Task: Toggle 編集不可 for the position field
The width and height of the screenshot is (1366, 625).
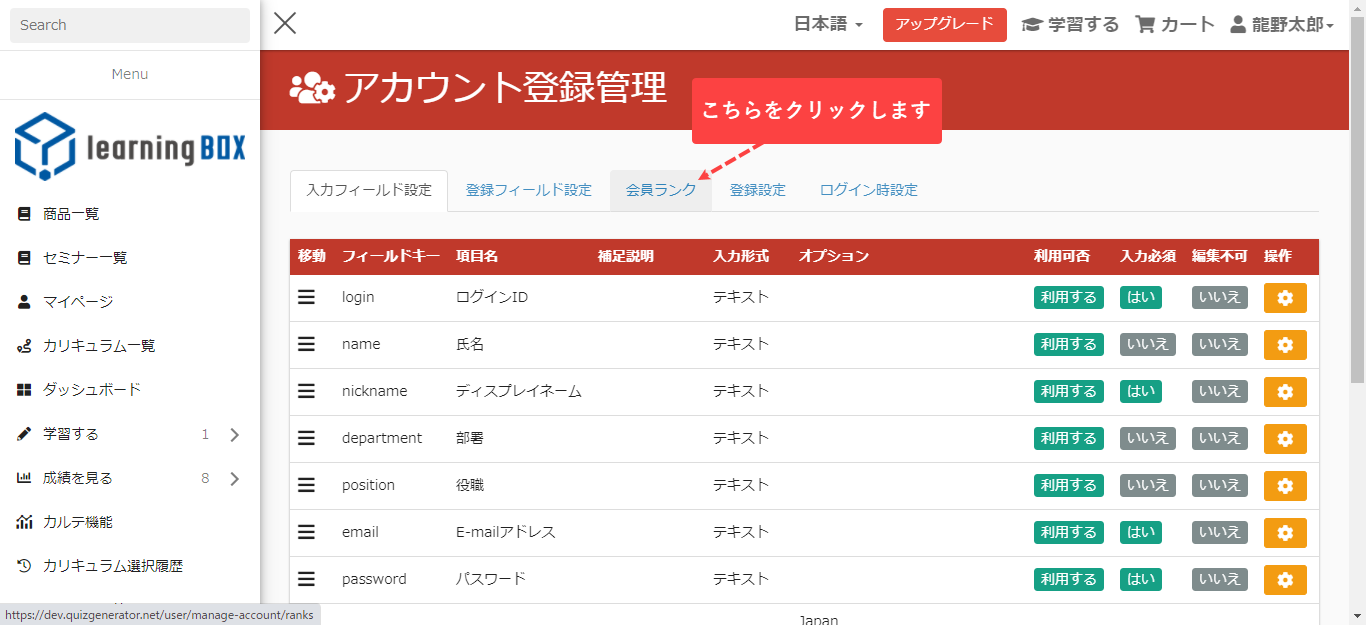Action: coord(1219,485)
